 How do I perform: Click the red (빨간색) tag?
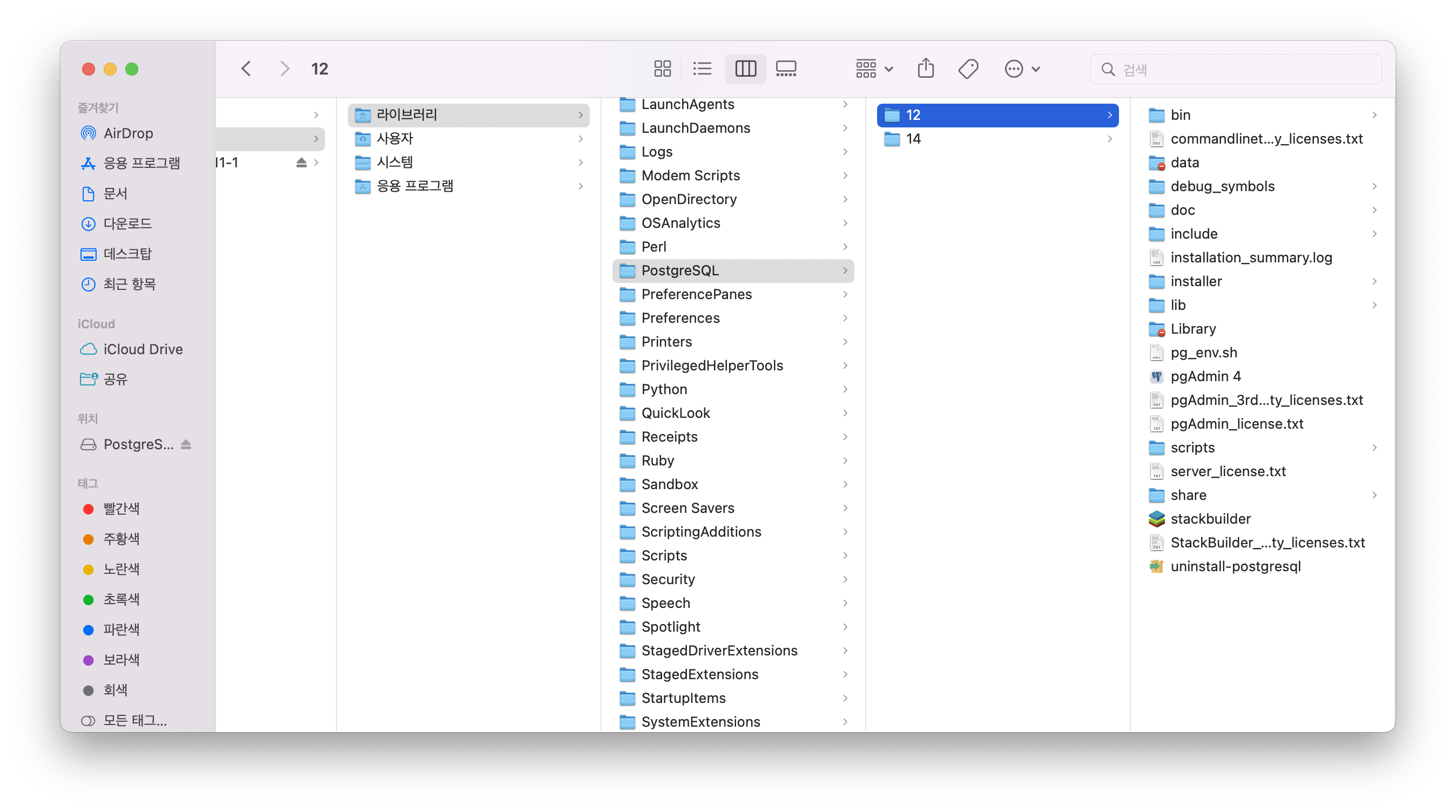(x=121, y=509)
